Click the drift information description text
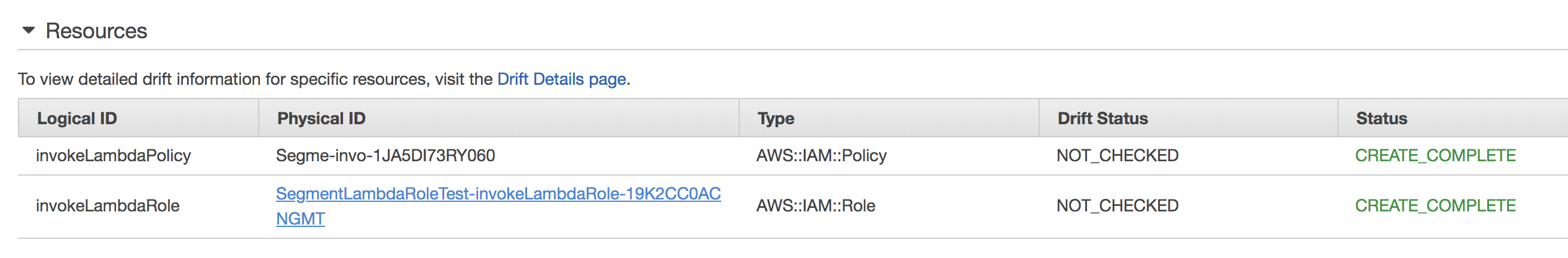Image resolution: width=1568 pixels, height=258 pixels. pyautogui.click(x=256, y=79)
